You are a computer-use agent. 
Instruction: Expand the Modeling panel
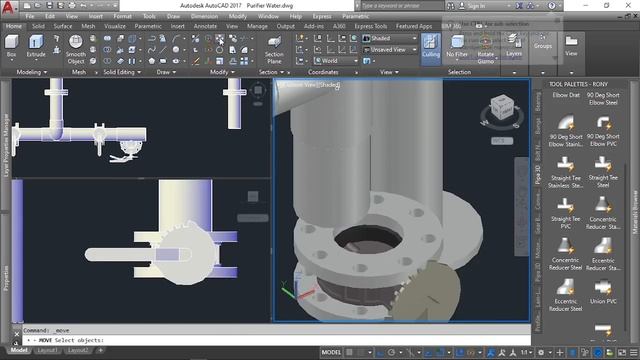[x=31, y=72]
